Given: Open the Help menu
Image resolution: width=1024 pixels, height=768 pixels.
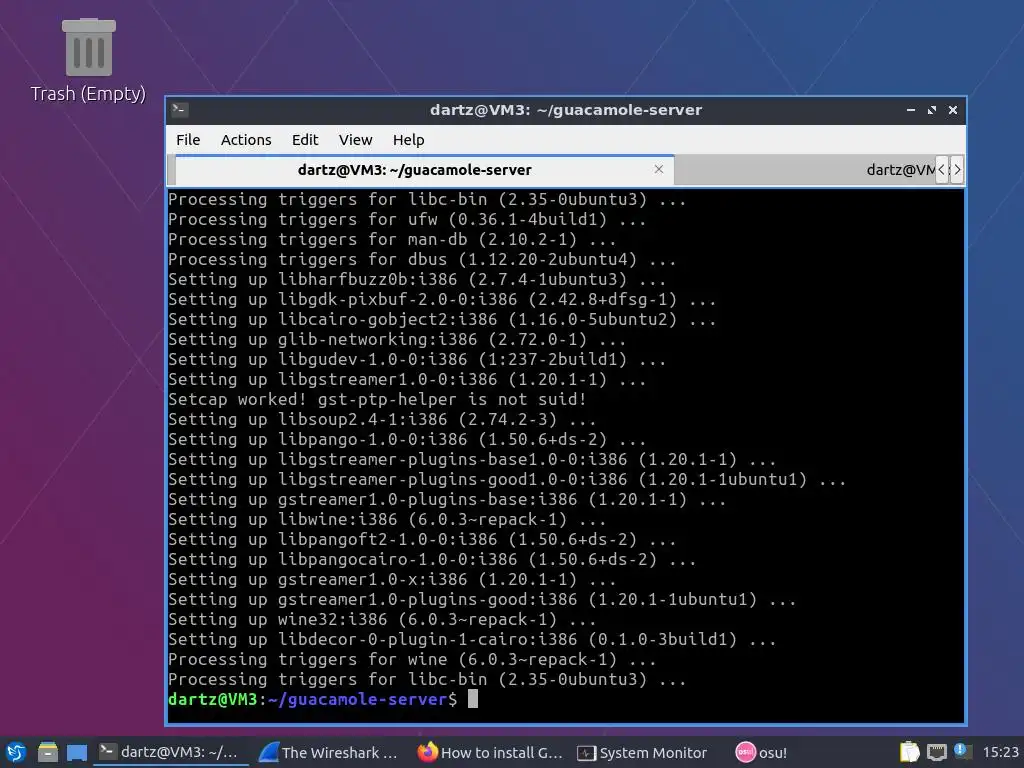Looking at the screenshot, I should pos(408,140).
